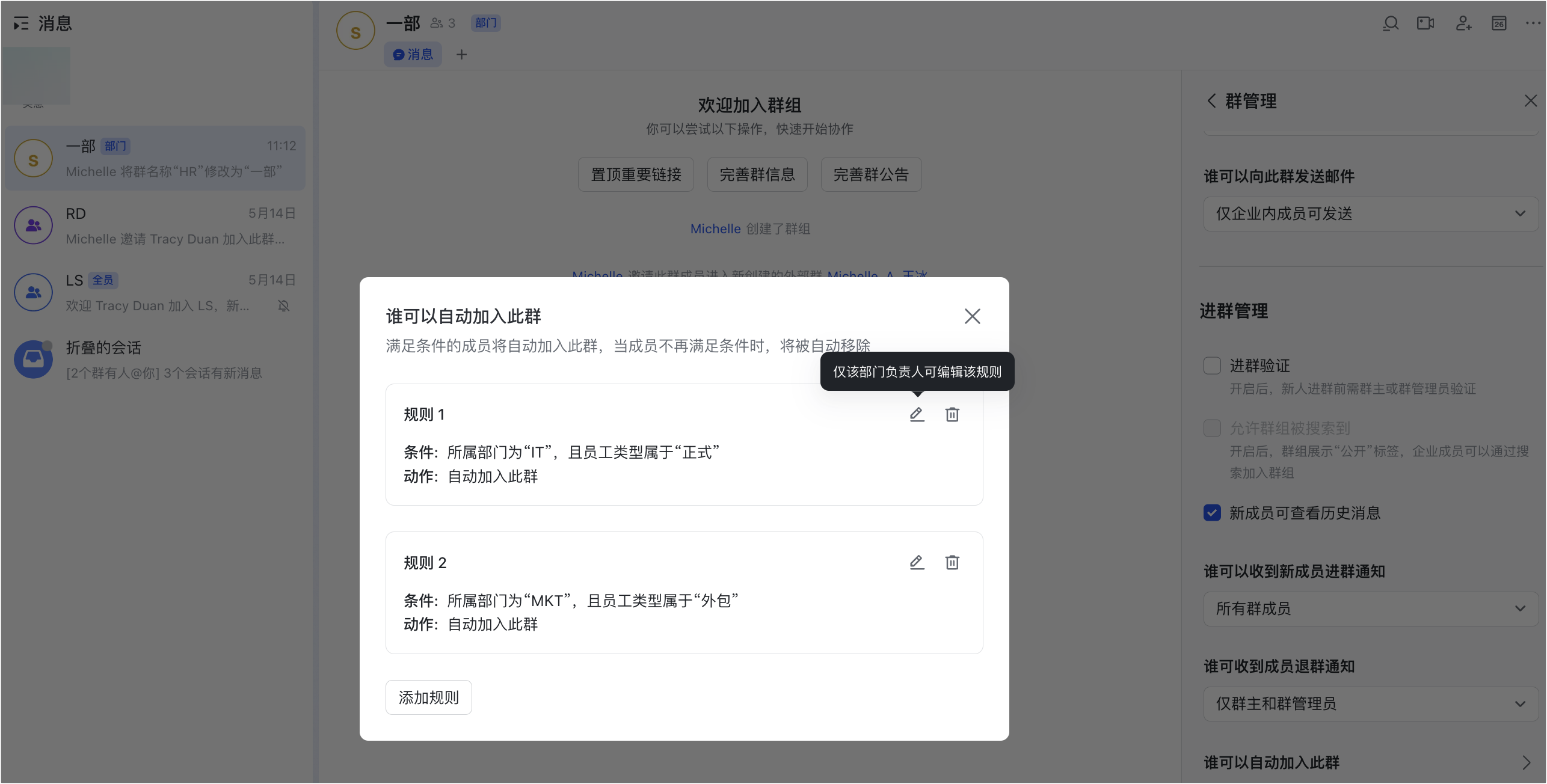Click the LS group avatar
Viewport: 1547px width, 784px height.
click(33, 292)
